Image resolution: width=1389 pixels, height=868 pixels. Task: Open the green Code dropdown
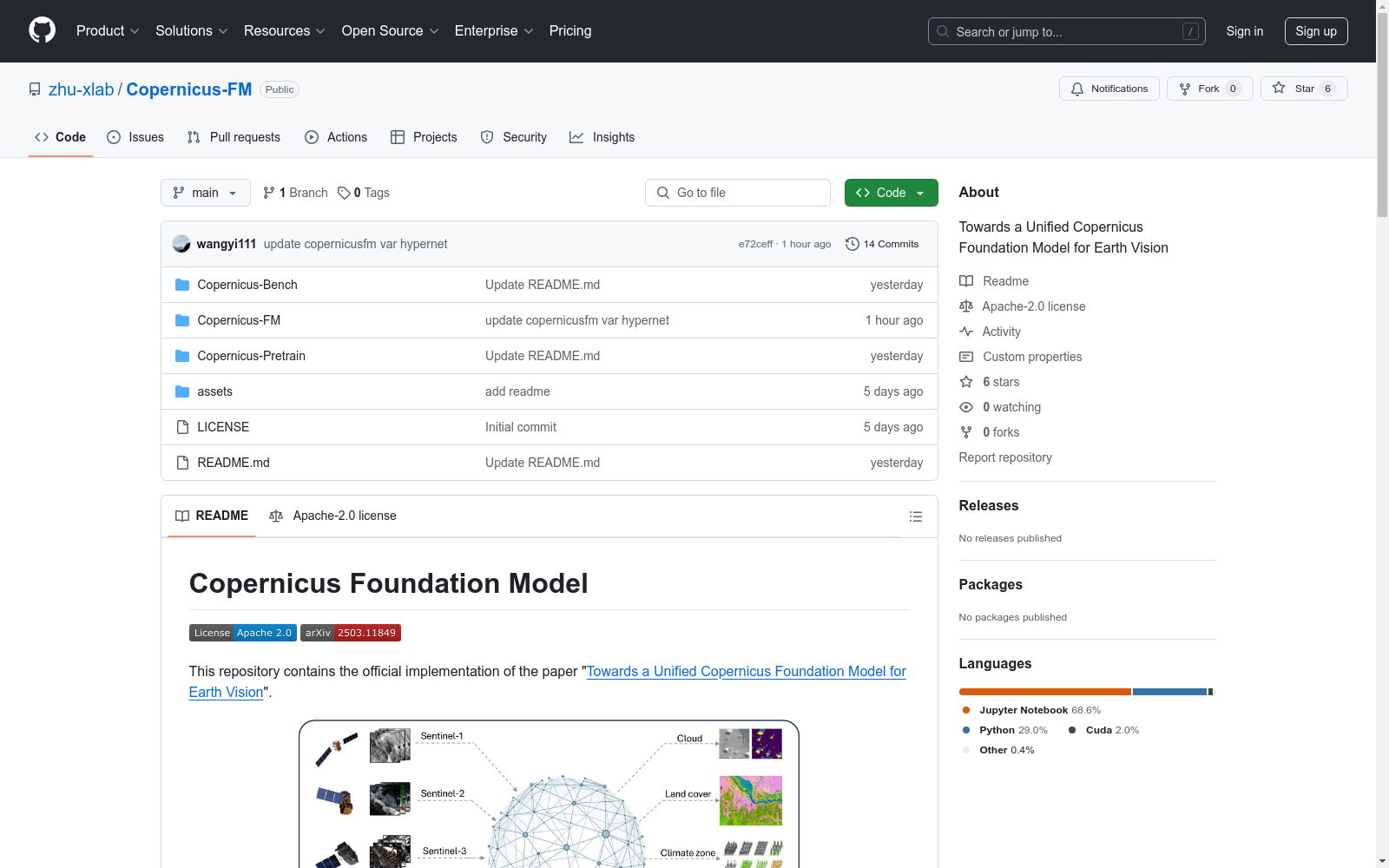click(892, 193)
